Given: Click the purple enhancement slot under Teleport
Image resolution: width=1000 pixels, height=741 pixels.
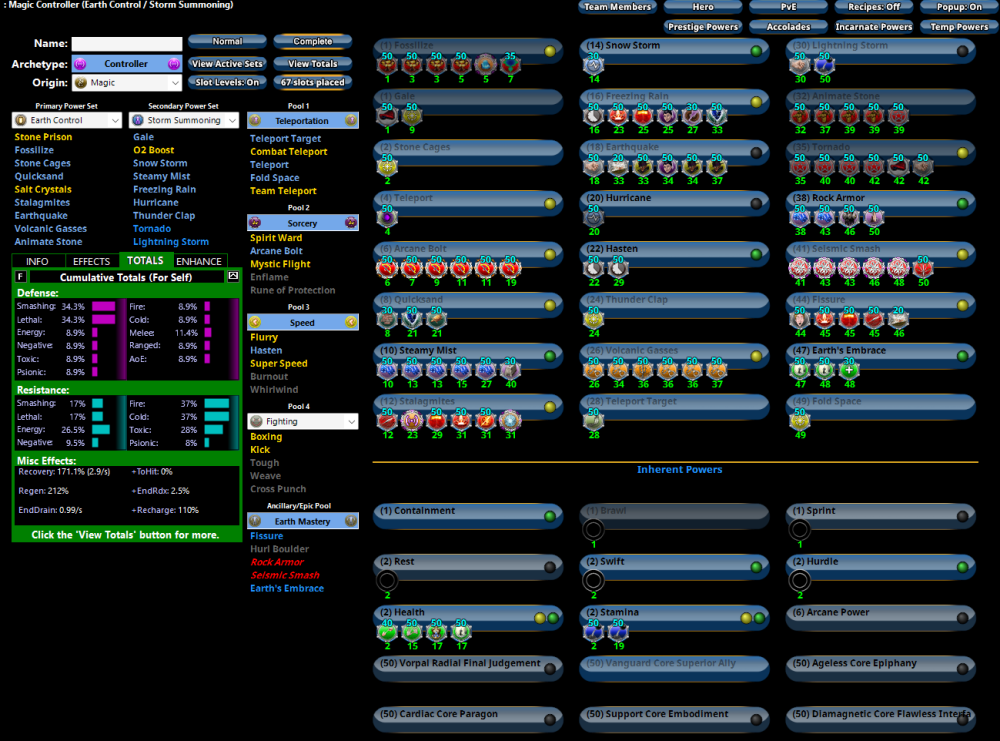Looking at the screenshot, I should tap(386, 217).
